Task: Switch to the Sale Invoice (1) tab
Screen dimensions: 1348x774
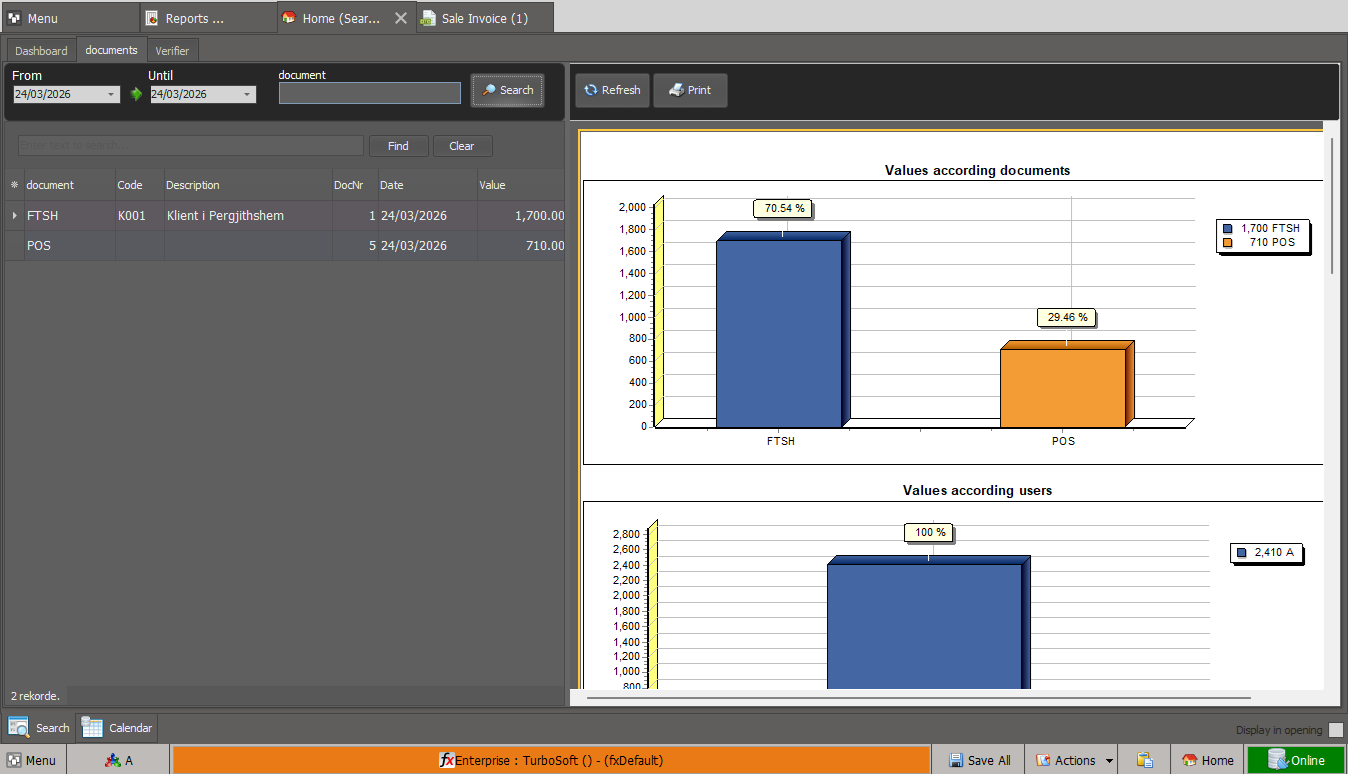Action: point(484,18)
